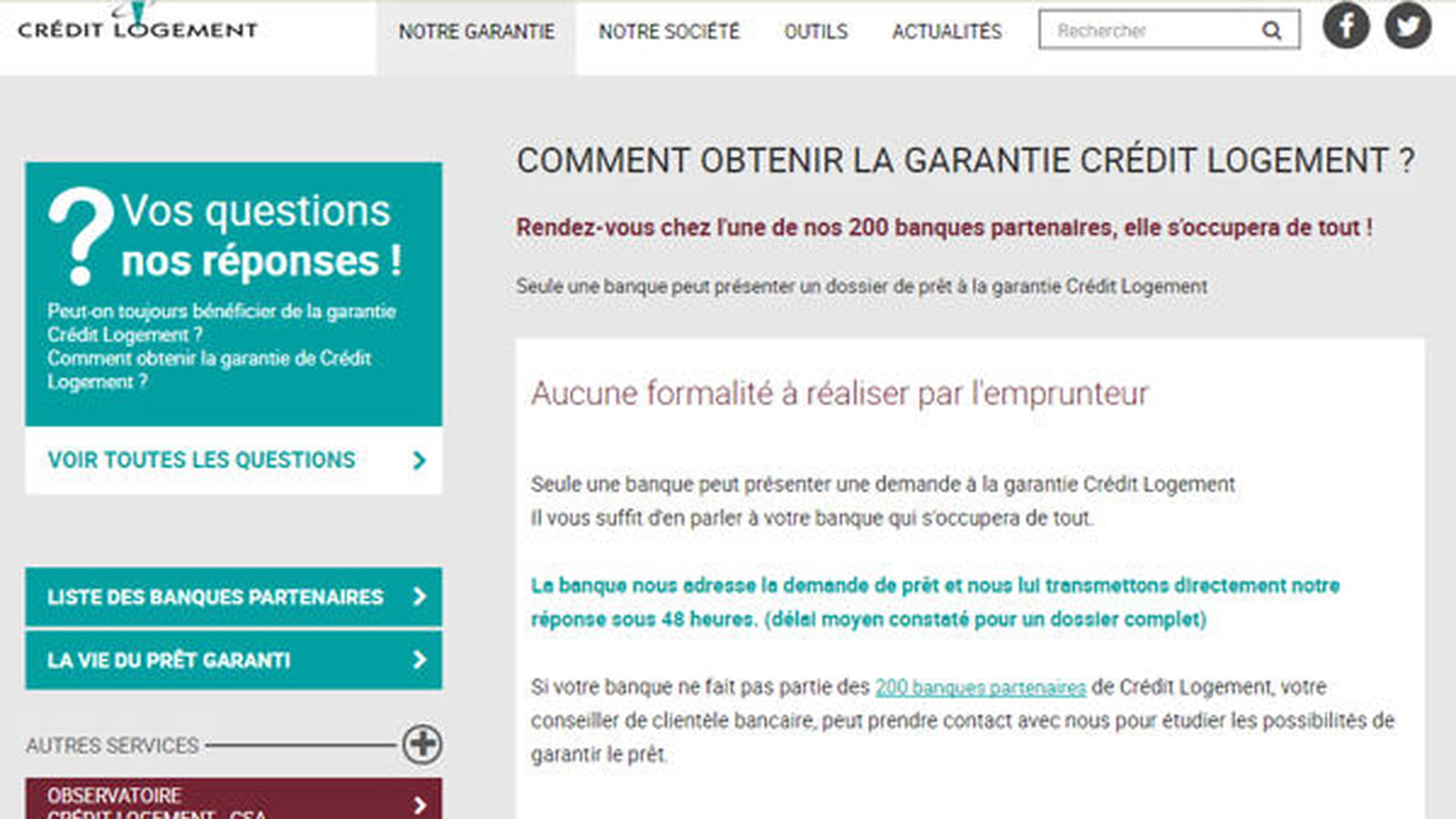This screenshot has height=819, width=1456.
Task: Click the chevron on the Observatoire button
Action: tap(419, 804)
